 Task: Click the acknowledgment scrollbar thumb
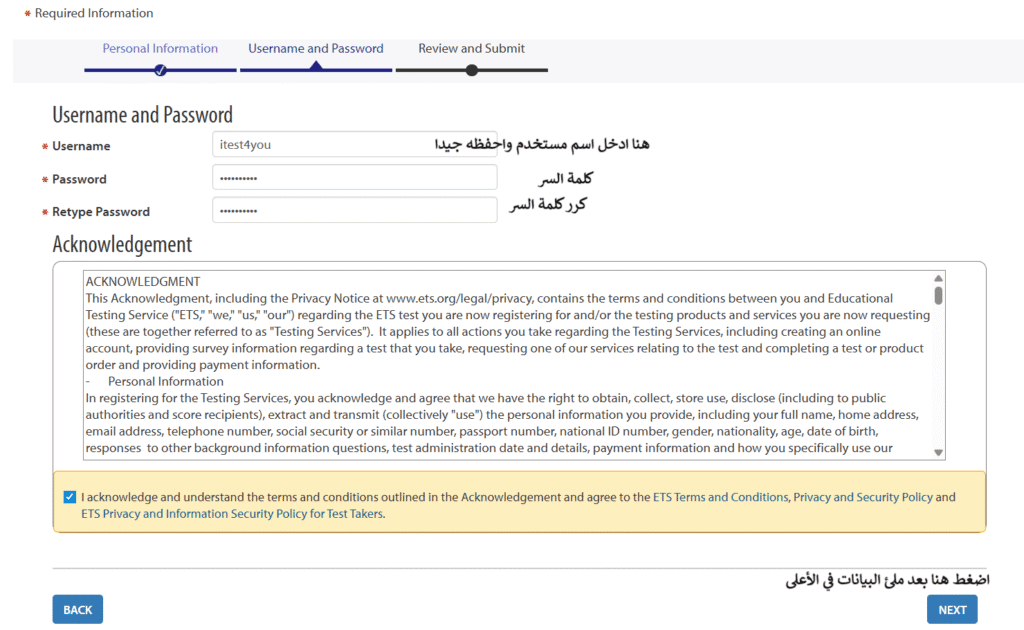(x=938, y=295)
